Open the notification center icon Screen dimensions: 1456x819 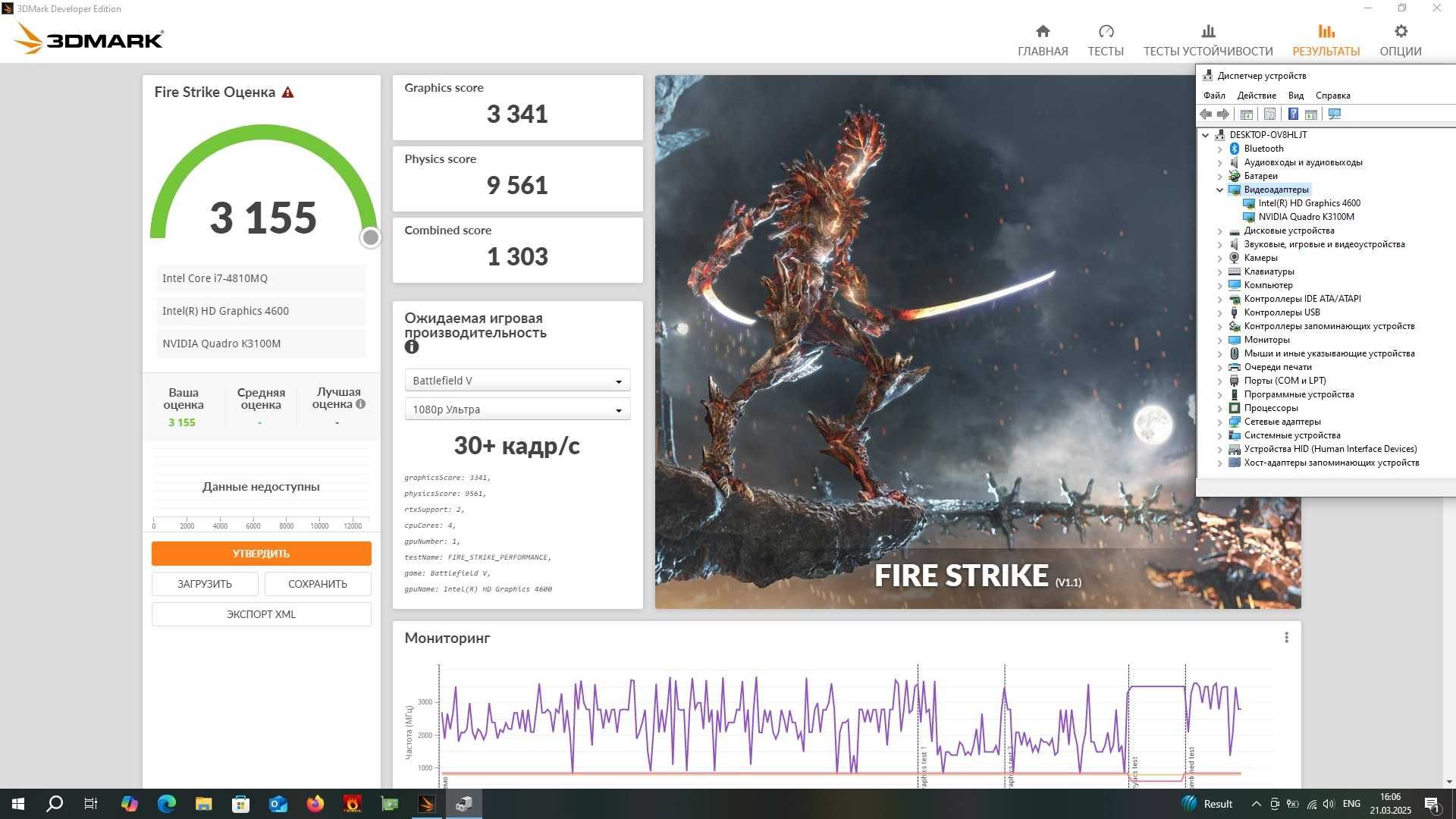click(x=1432, y=805)
